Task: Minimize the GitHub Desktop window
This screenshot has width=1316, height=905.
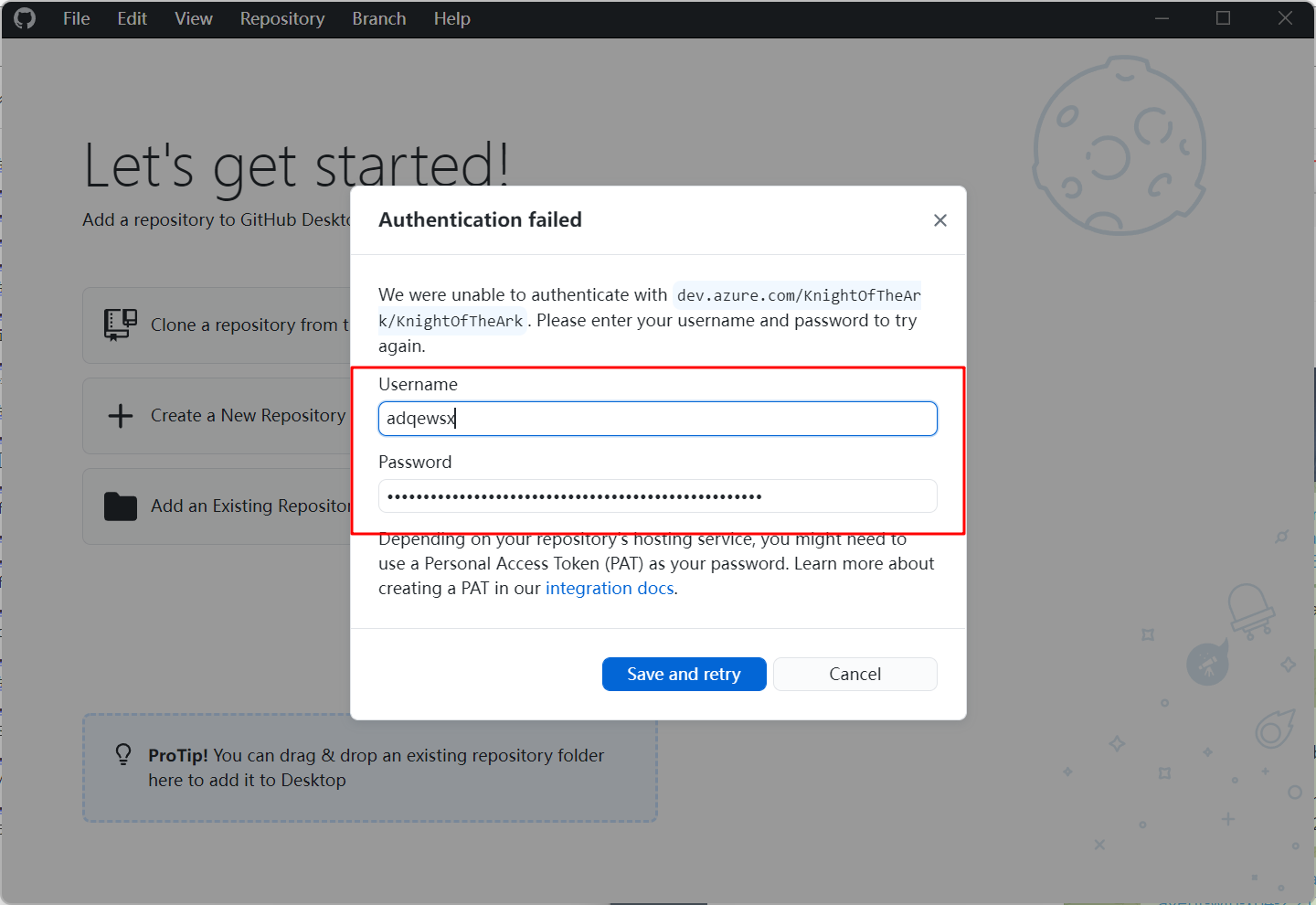Action: pos(1162,18)
